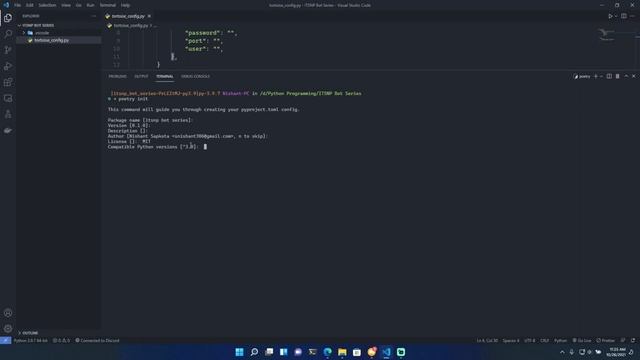Click Go Live in status bar

click(582, 340)
